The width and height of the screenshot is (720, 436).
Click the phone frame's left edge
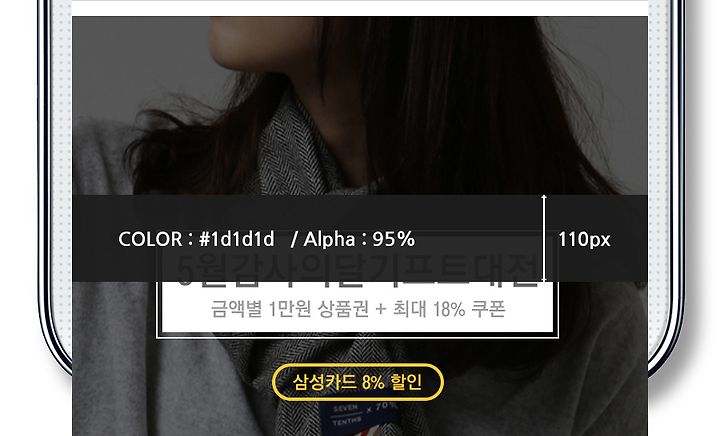(x=45, y=184)
